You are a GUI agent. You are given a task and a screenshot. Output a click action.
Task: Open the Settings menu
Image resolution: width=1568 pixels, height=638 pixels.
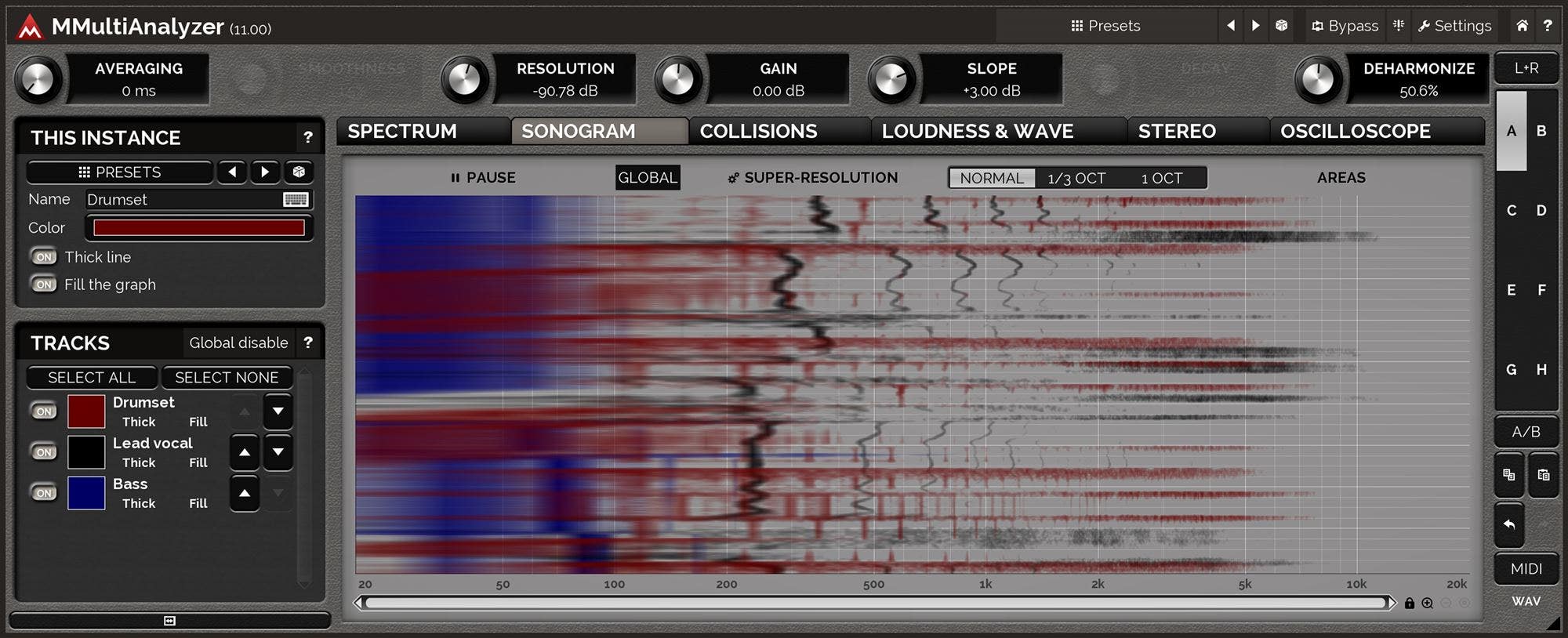[1455, 26]
